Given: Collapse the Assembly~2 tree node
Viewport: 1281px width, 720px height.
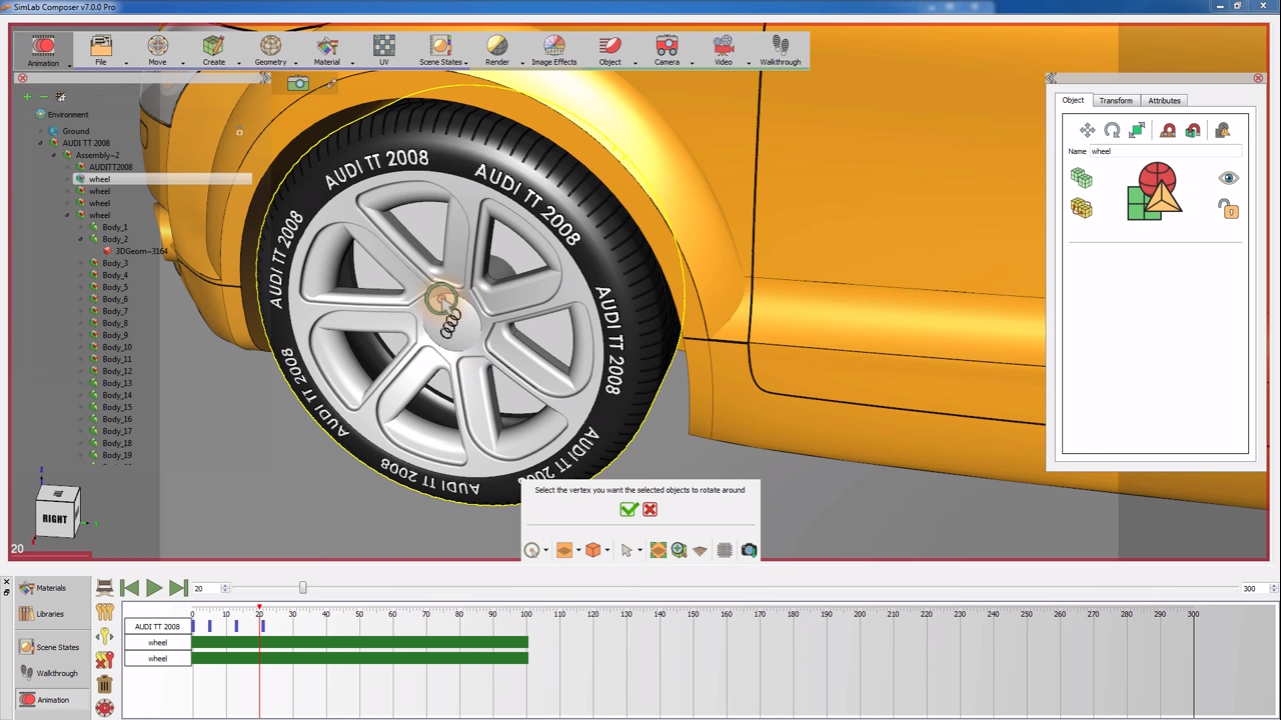Looking at the screenshot, I should pos(54,155).
